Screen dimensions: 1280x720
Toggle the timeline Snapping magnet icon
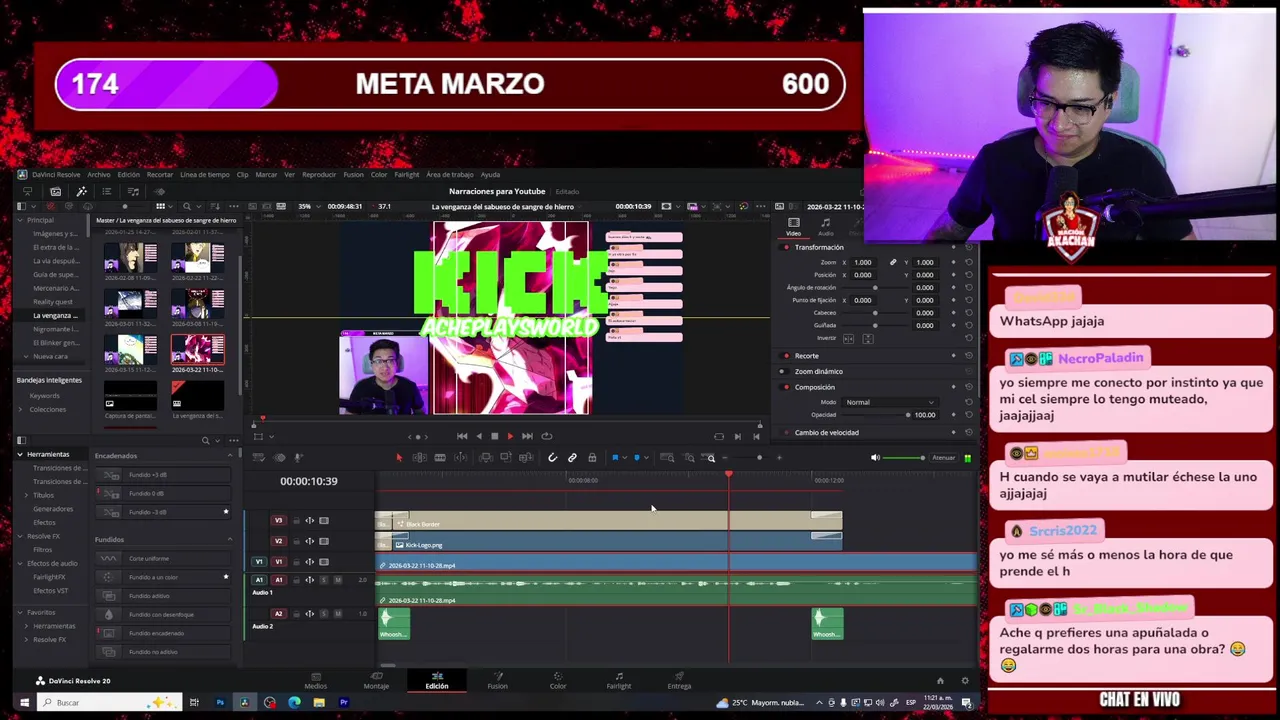[552, 458]
